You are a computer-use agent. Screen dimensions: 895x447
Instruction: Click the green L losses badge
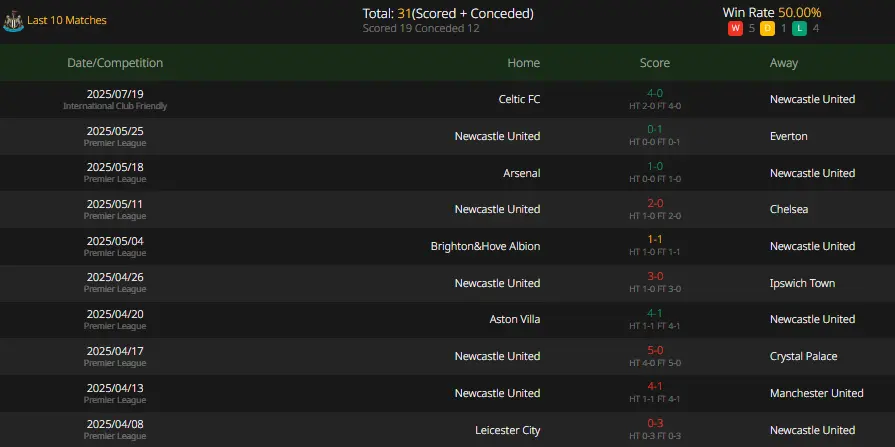coord(800,28)
